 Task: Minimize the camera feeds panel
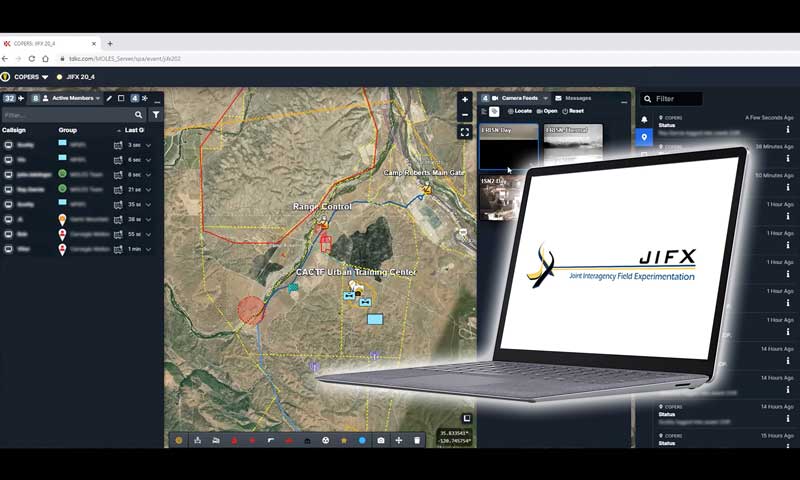[624, 100]
